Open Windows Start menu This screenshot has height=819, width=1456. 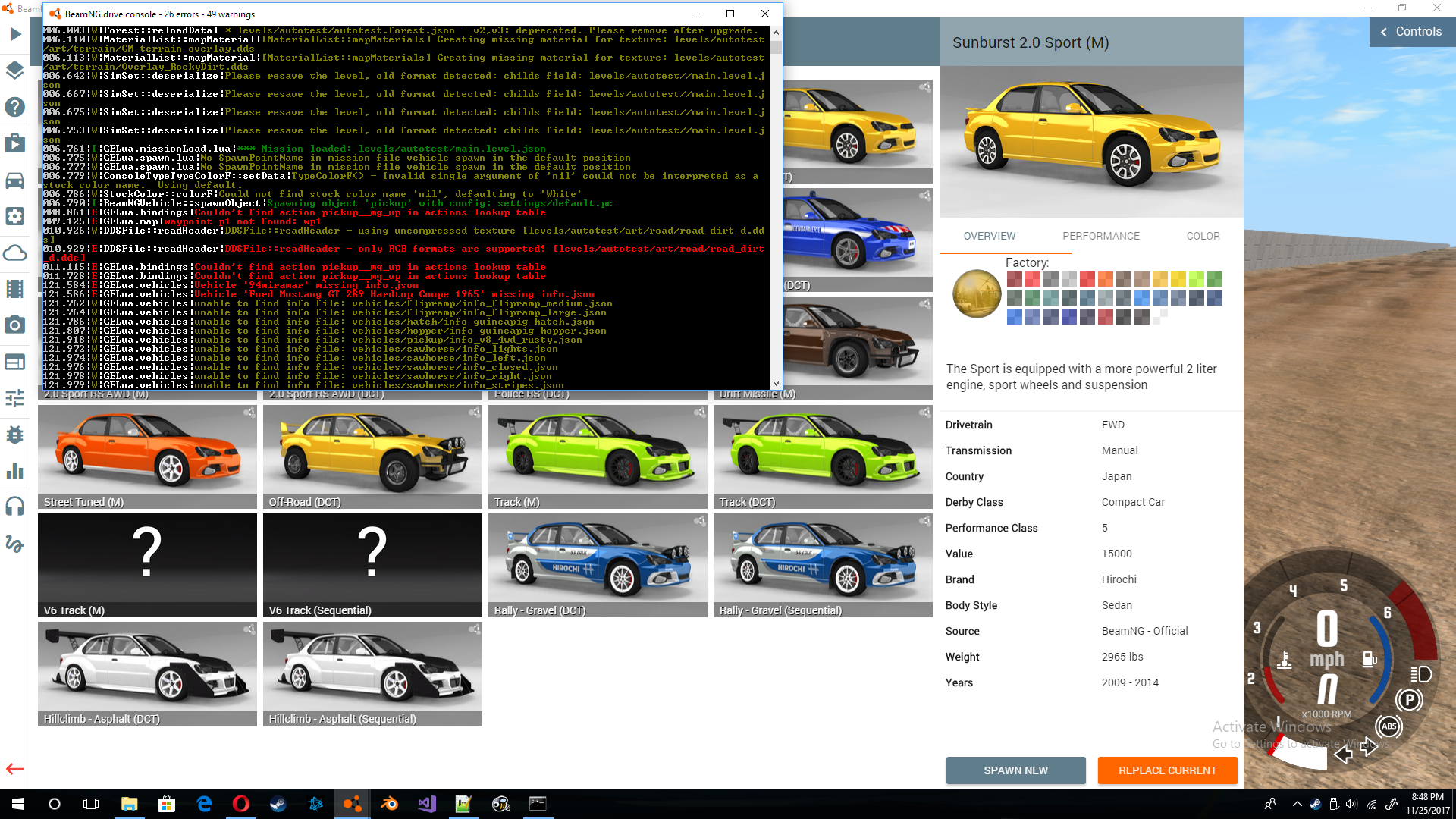coord(18,804)
